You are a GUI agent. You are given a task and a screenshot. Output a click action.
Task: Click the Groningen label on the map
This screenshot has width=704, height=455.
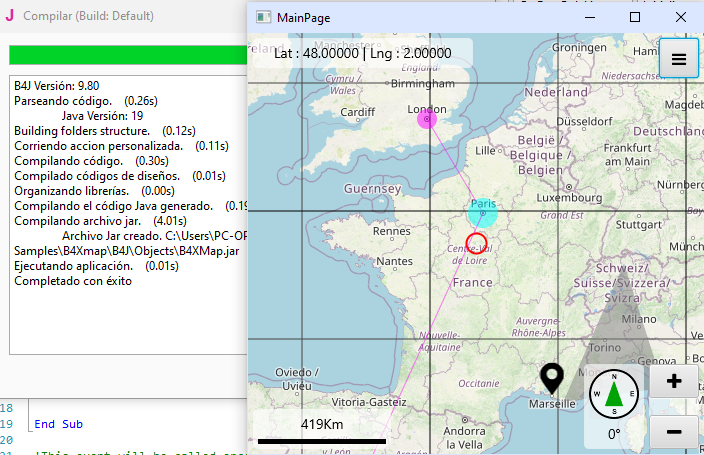pos(579,47)
